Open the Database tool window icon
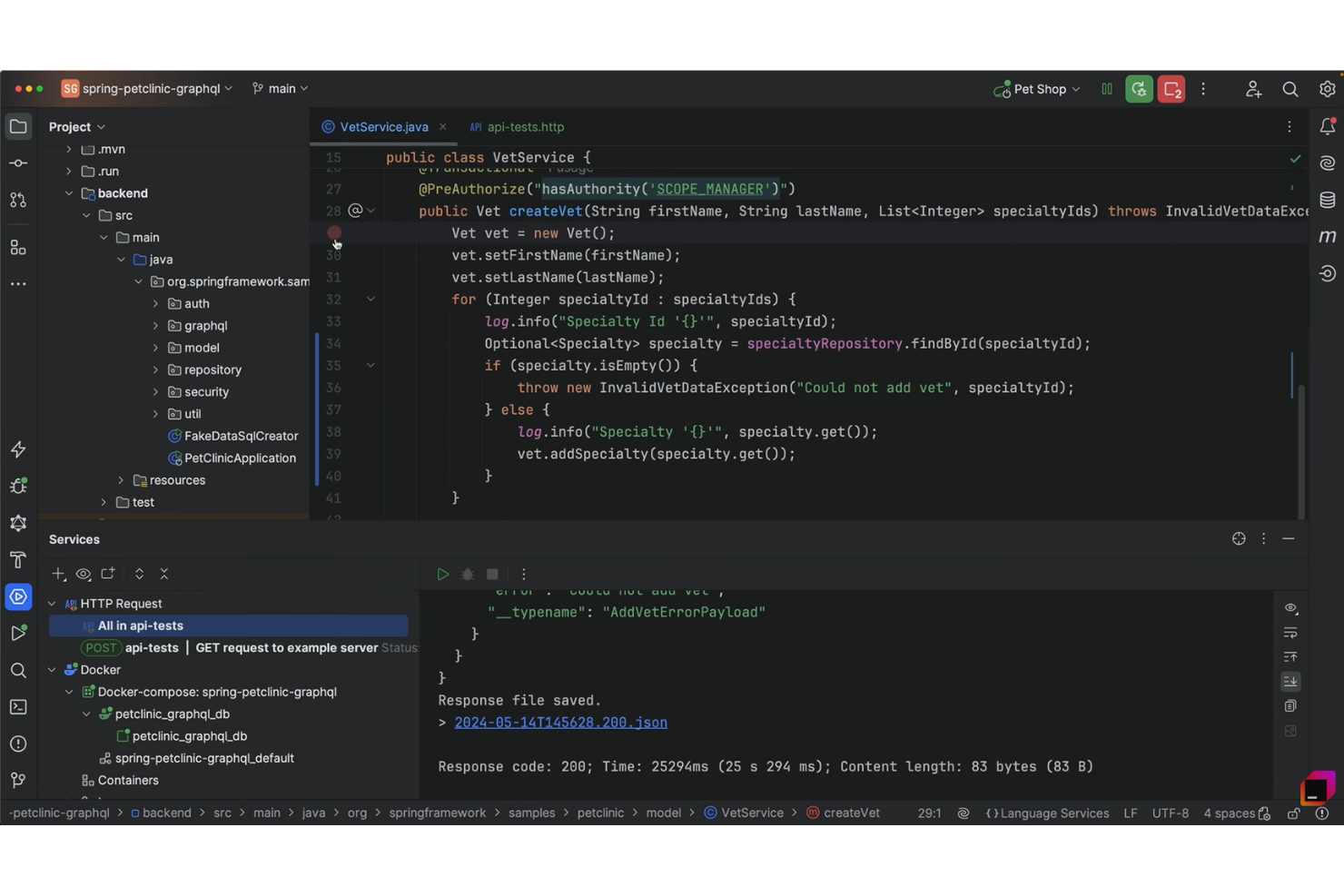Viewport: 1344px width, 896px height. [1327, 200]
